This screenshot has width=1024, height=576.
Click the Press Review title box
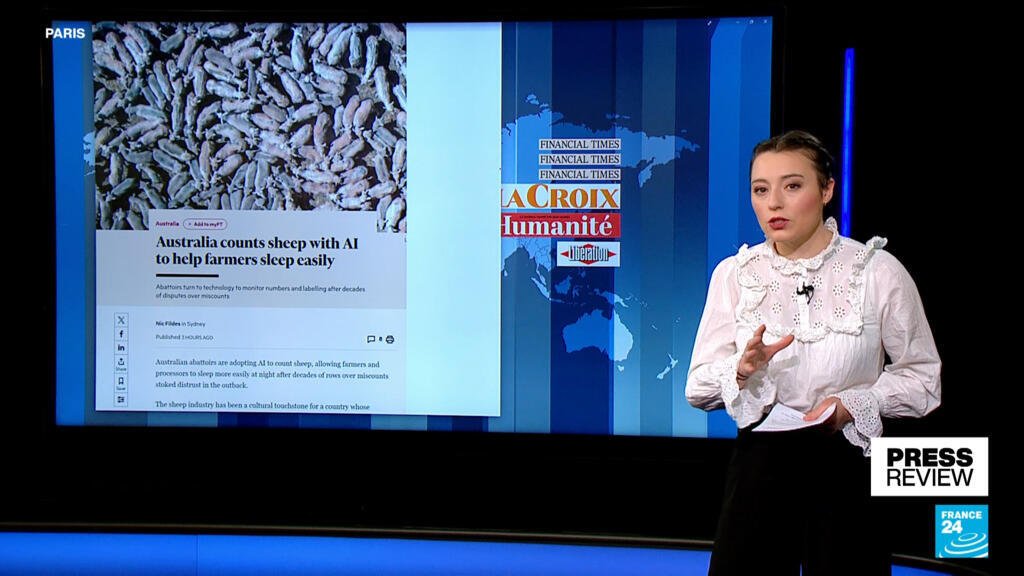point(929,466)
